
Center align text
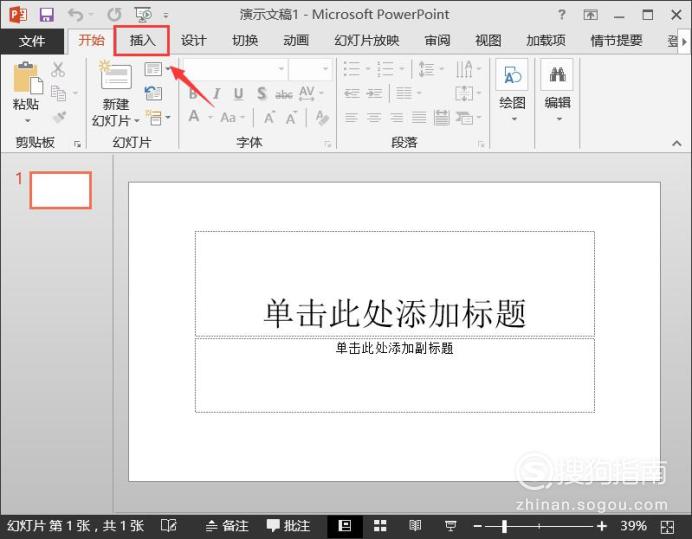pyautogui.click(x=374, y=117)
